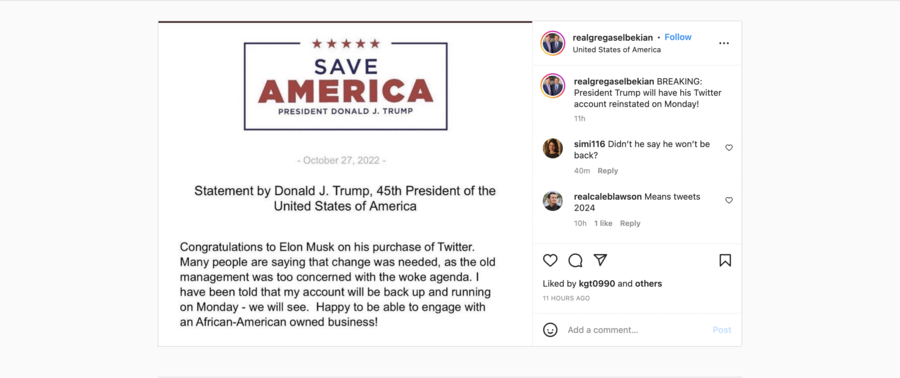Open the emoji picker smiley icon
Screen dimensions: 900x378
pos(550,330)
